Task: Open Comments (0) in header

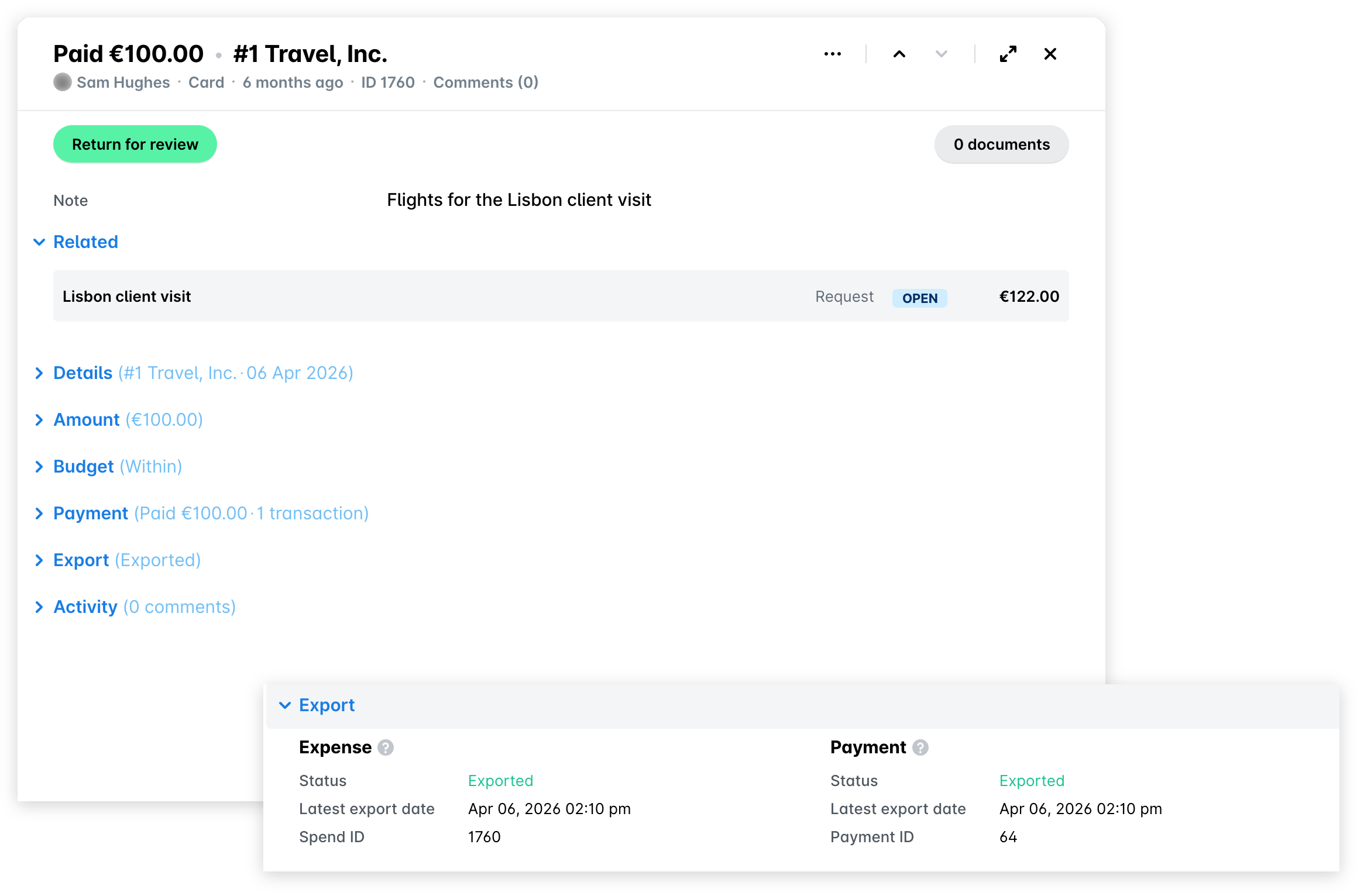Action: pyautogui.click(x=486, y=82)
